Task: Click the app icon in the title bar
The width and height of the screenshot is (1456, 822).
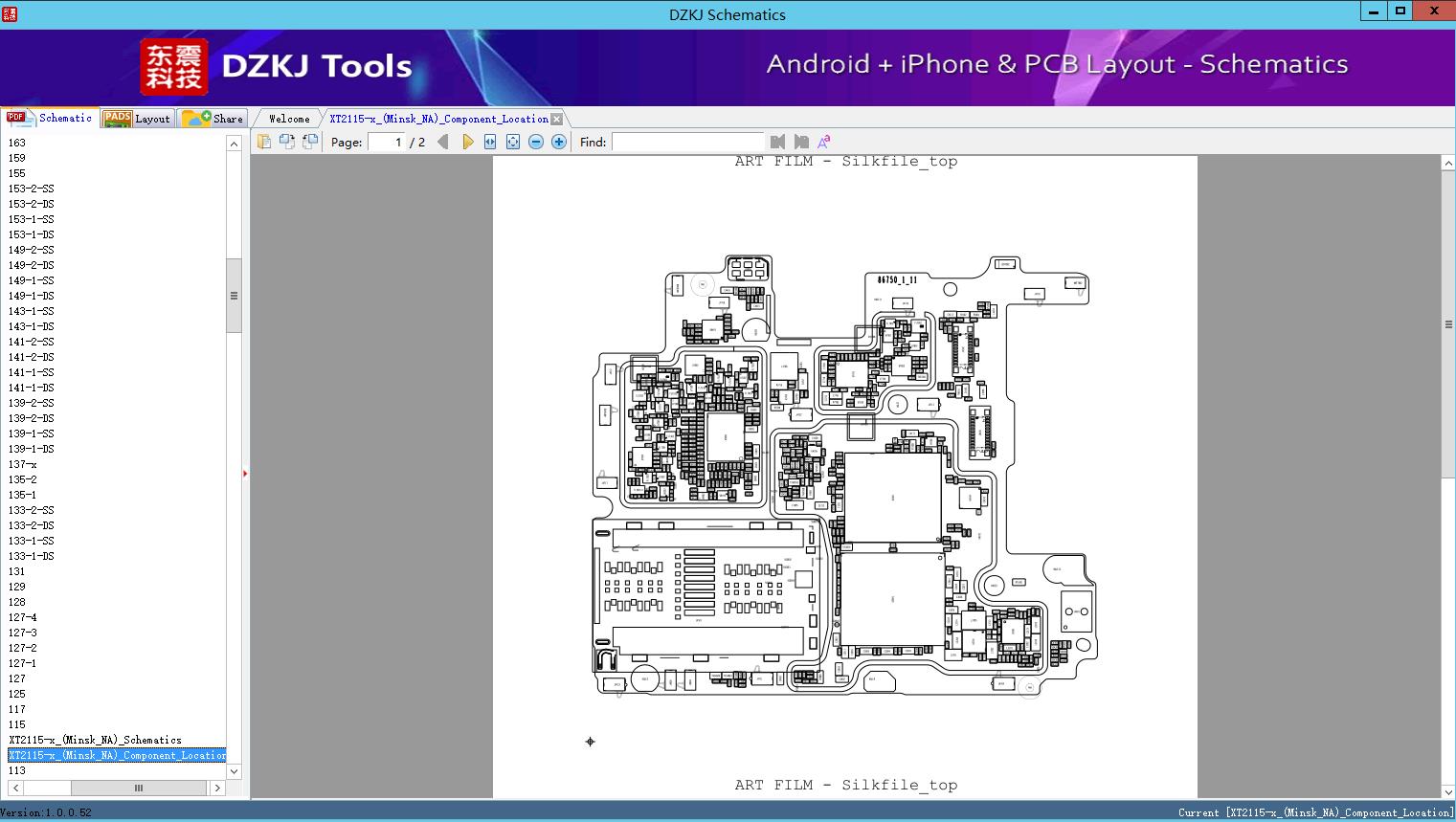Action: coord(10,13)
